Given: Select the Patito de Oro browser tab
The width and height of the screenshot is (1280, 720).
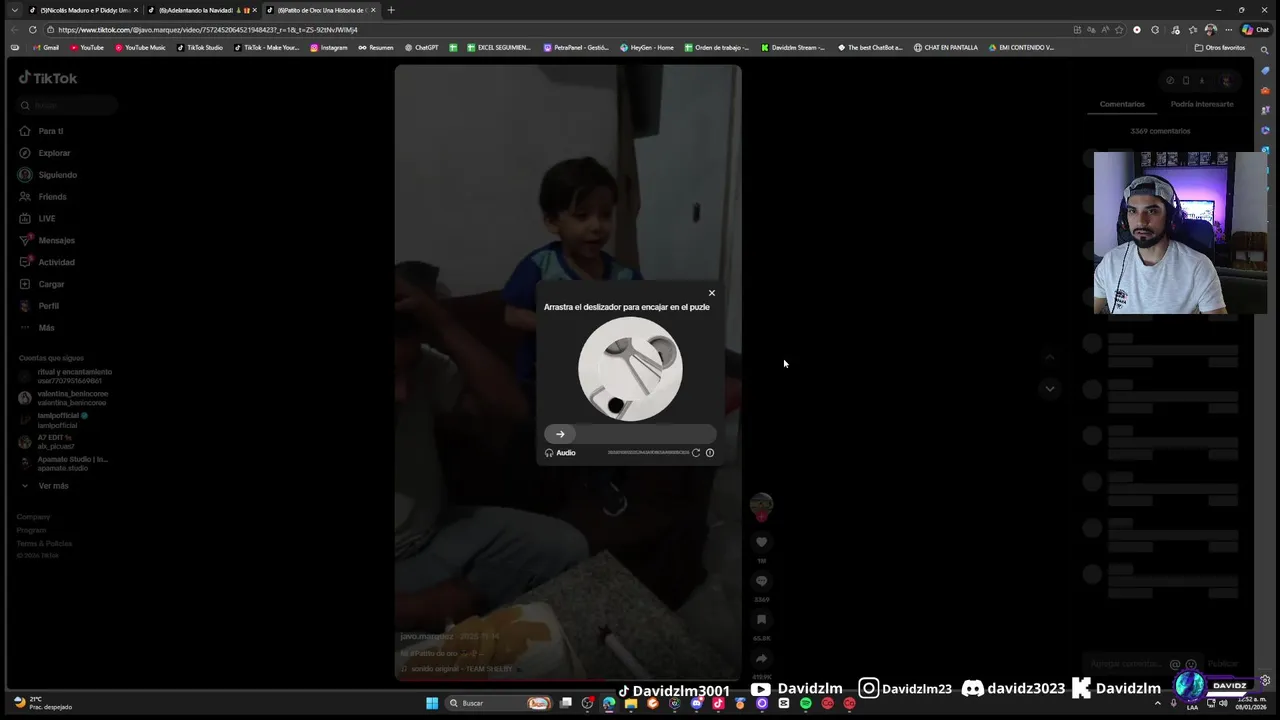Looking at the screenshot, I should coord(320,10).
